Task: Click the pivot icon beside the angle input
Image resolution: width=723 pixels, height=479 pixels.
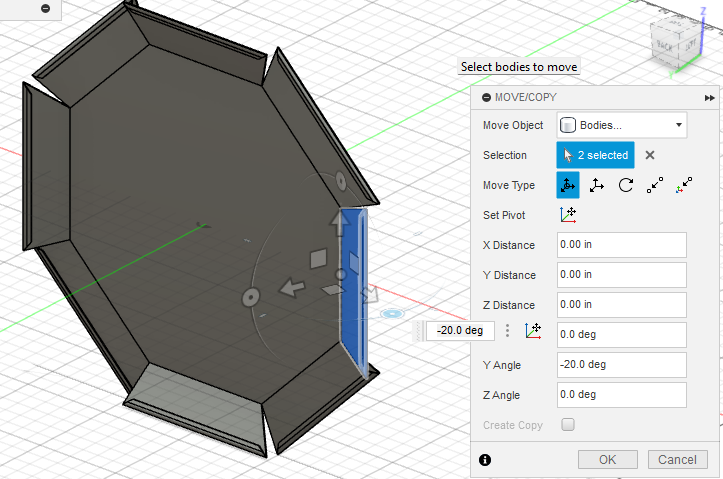Action: pyautogui.click(x=533, y=331)
